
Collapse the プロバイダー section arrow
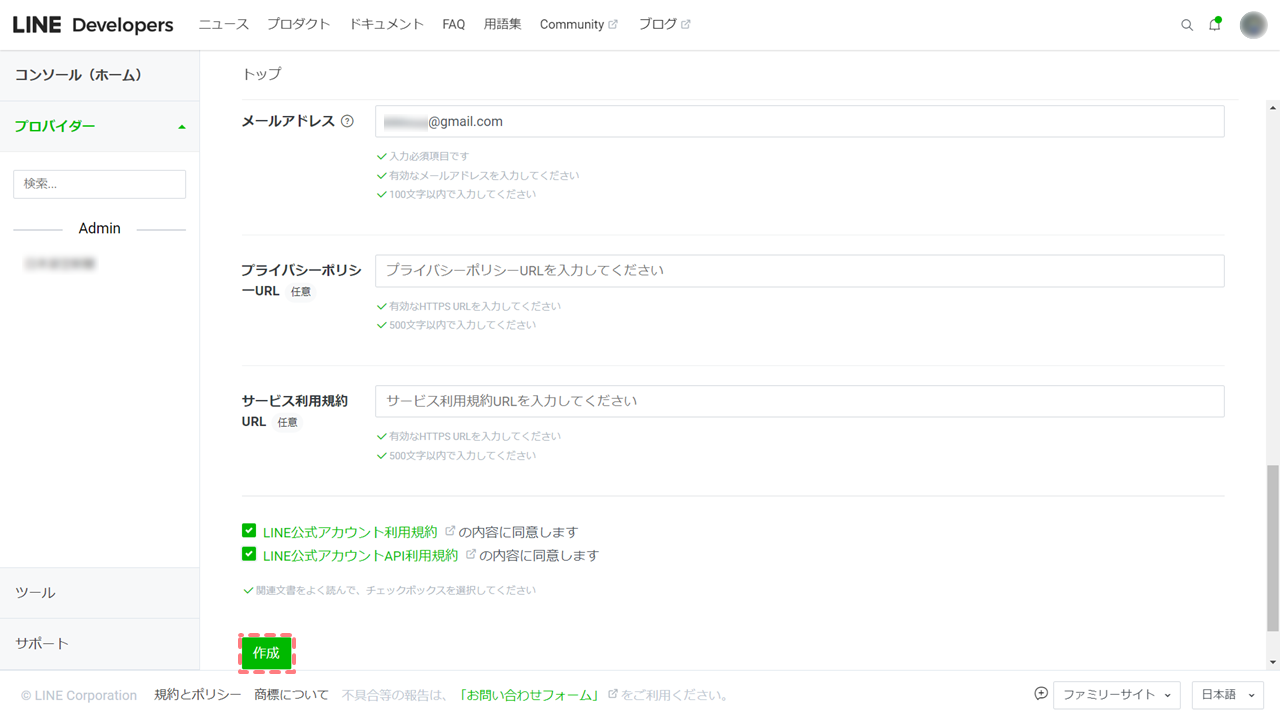[182, 127]
